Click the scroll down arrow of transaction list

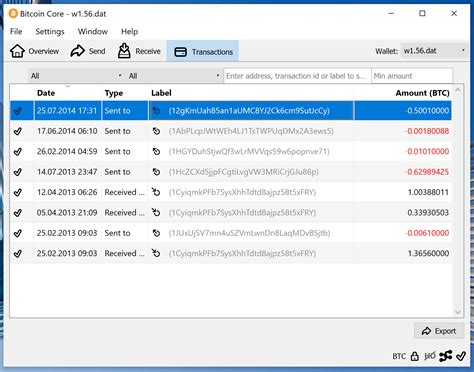point(458,312)
